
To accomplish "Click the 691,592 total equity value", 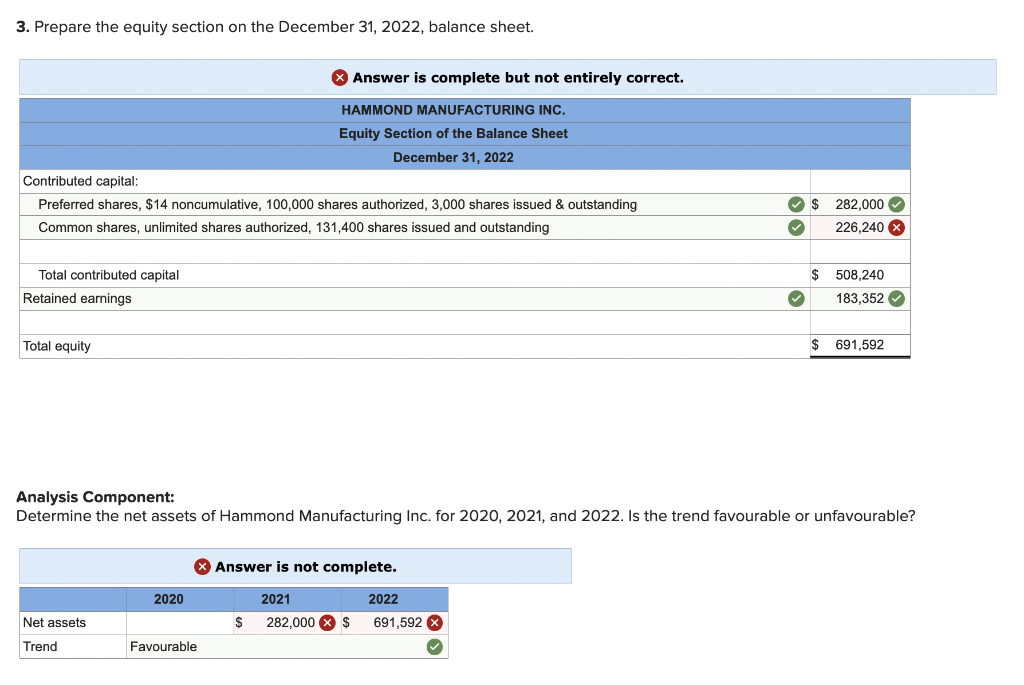I will pyautogui.click(x=859, y=345).
